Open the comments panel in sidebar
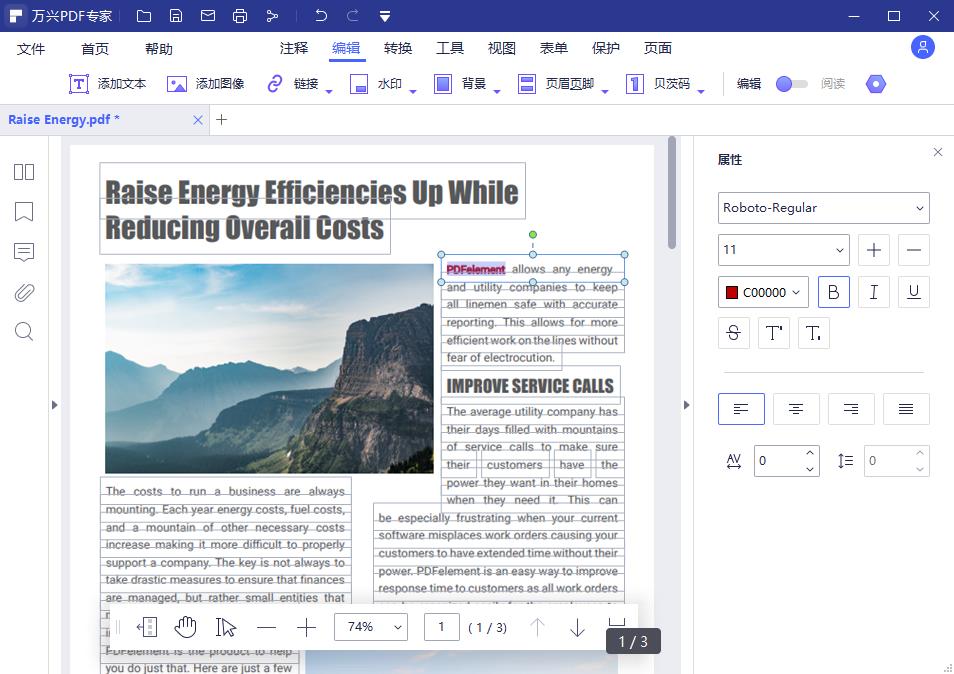This screenshot has height=674, width=954. pos(24,252)
